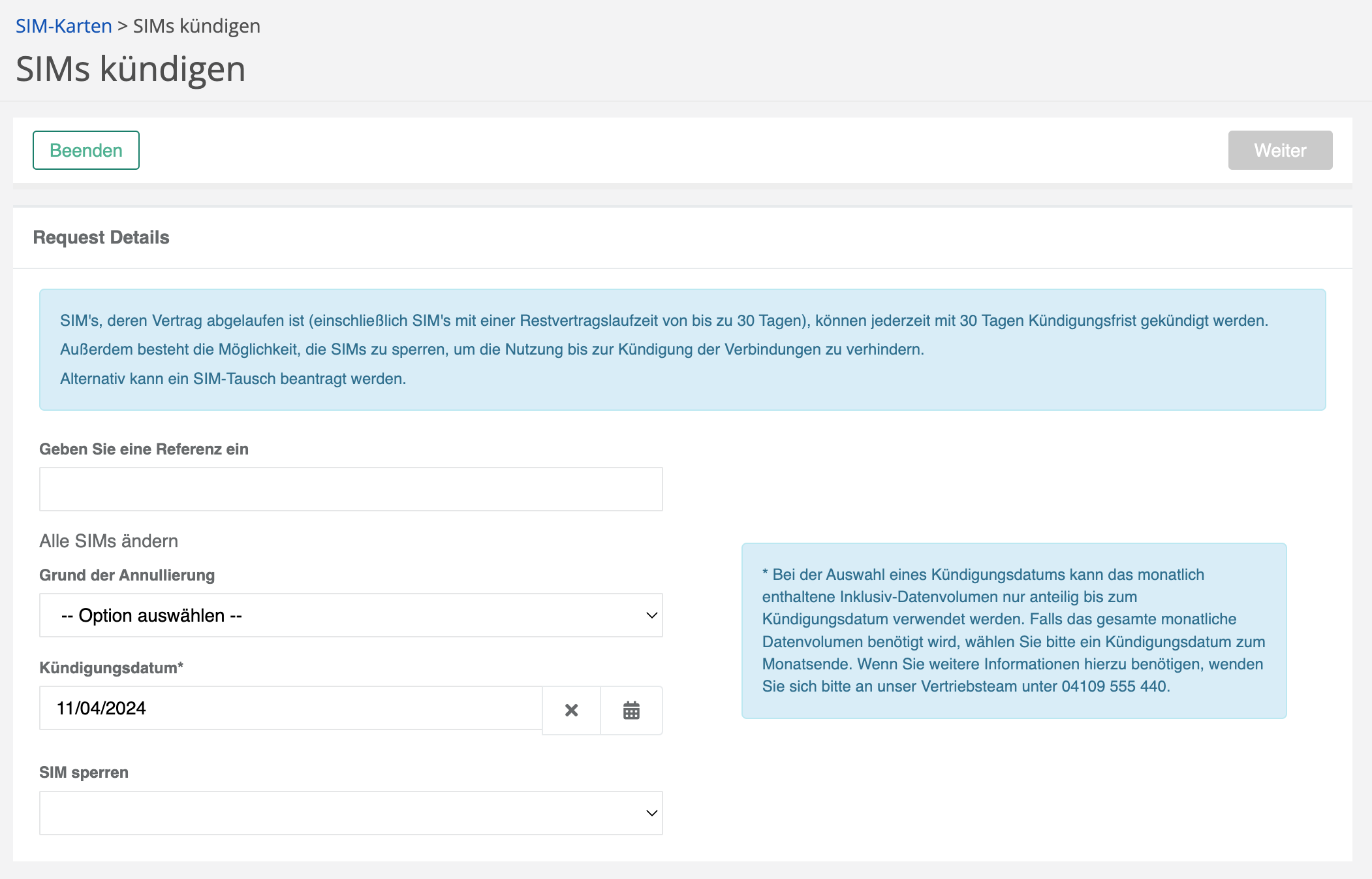The height and width of the screenshot is (879, 1372).
Task: Click the "Grund der Annullierung" label
Action: pos(127,575)
